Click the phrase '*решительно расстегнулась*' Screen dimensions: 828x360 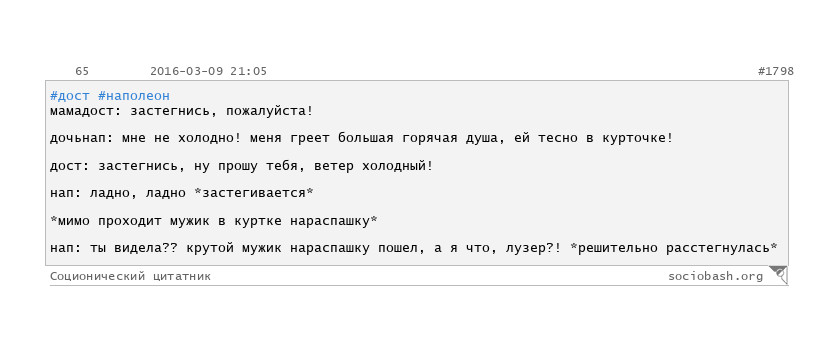click(674, 248)
